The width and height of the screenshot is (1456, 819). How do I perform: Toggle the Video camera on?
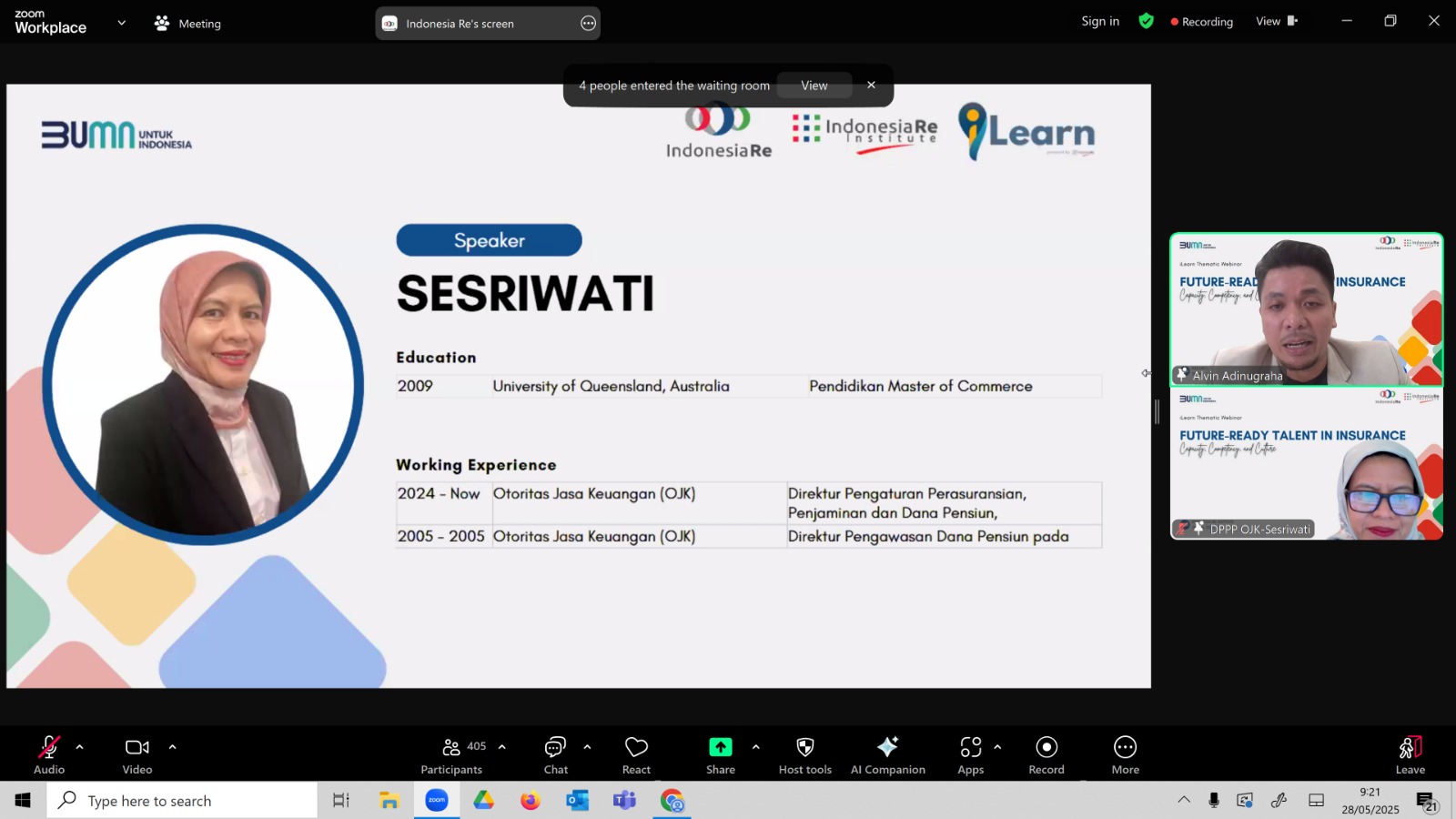tap(137, 755)
